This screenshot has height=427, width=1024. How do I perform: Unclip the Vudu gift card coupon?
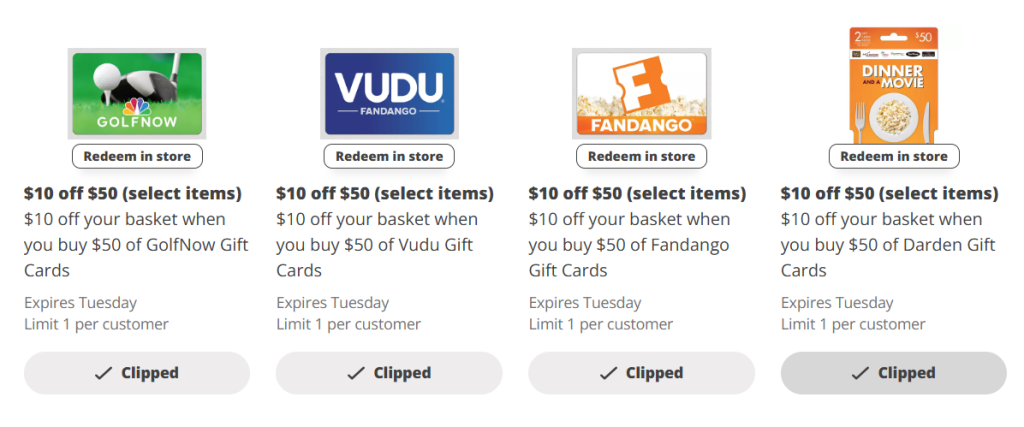click(389, 373)
